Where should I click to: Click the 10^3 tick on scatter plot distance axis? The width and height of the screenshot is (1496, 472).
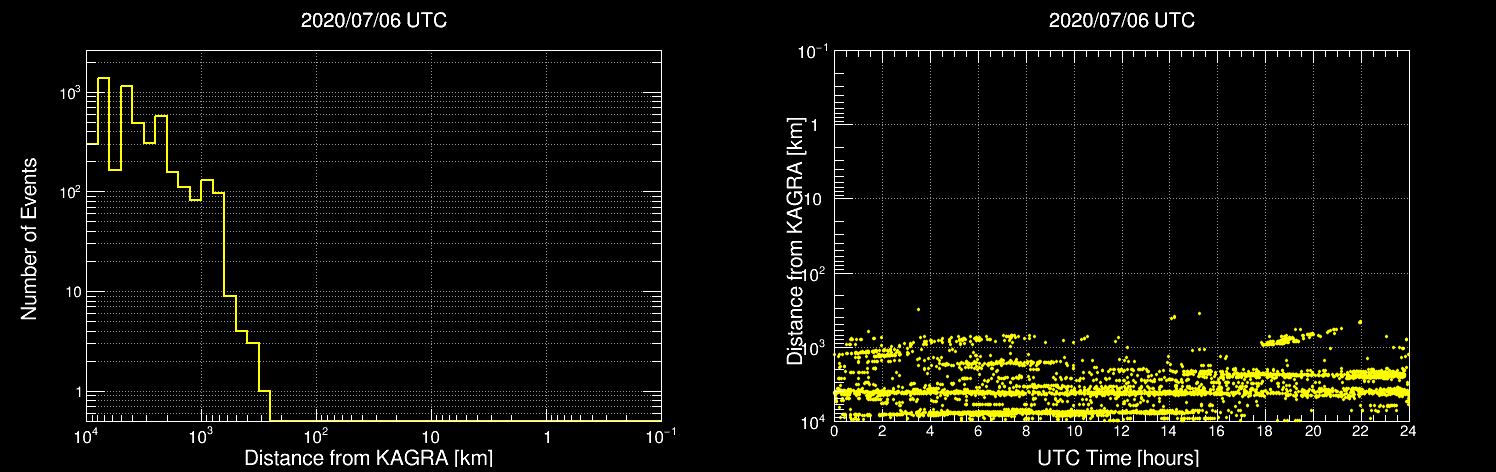tap(816, 346)
